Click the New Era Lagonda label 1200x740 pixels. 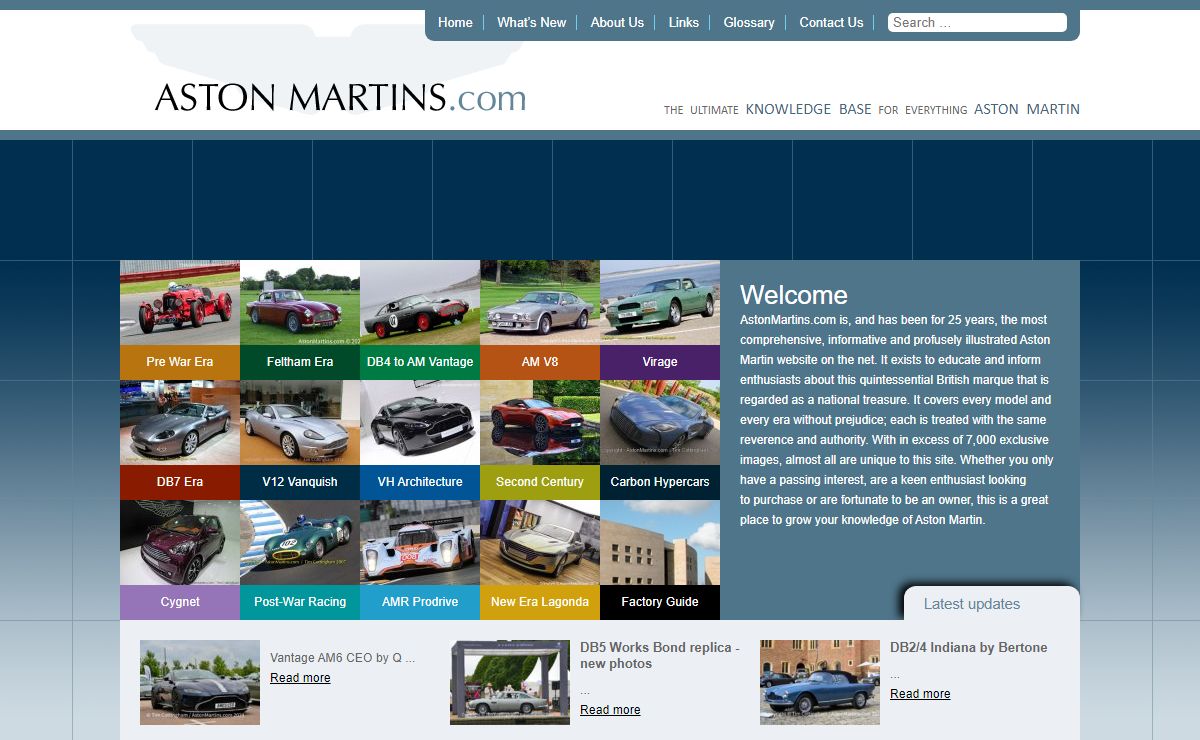coord(540,602)
